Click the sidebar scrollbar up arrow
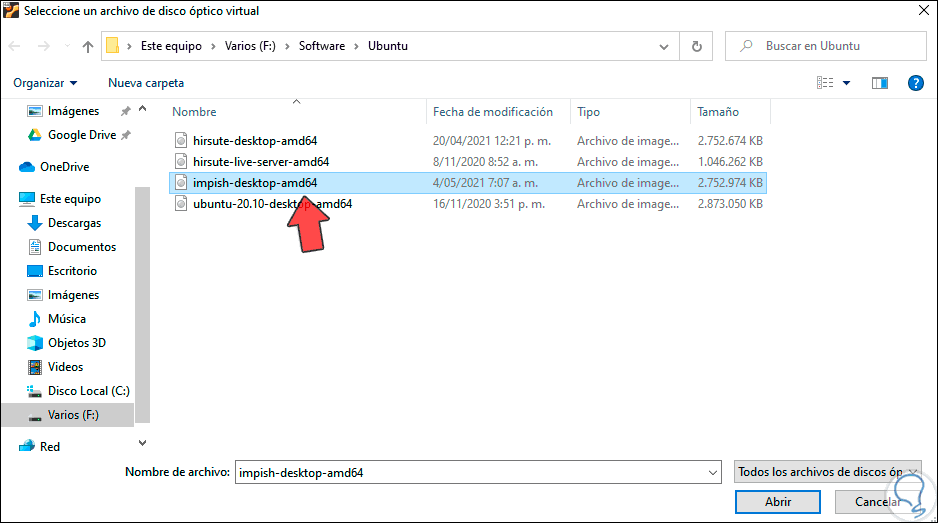Image resolution: width=938 pixels, height=523 pixels. 142,108
